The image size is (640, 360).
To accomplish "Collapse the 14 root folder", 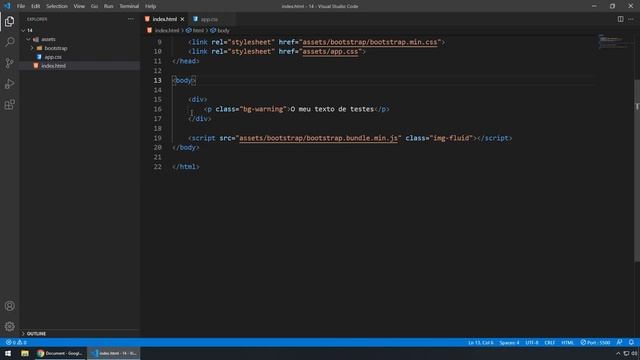I will [x=23, y=30].
